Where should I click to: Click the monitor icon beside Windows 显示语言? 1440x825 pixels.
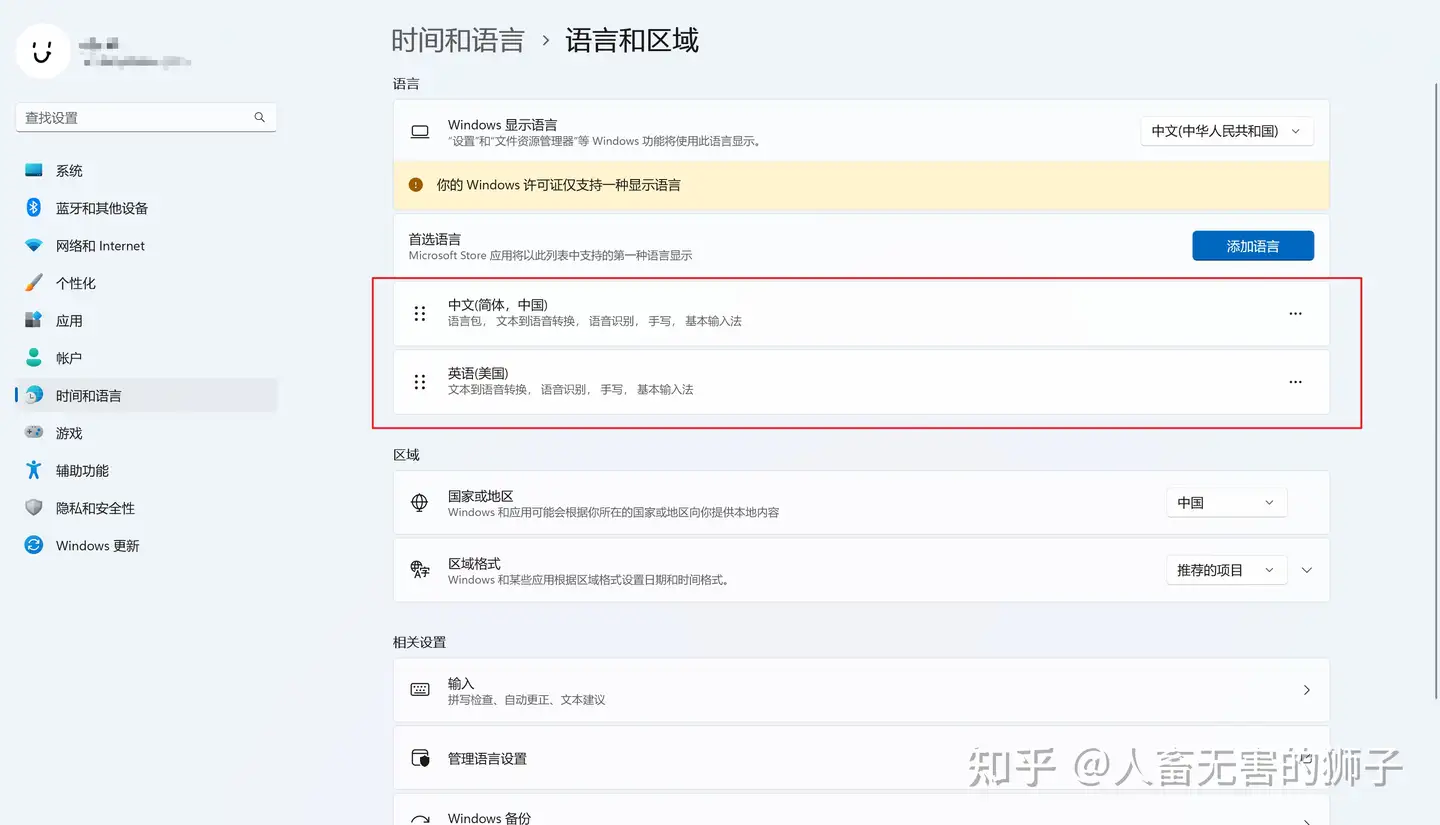pyautogui.click(x=420, y=132)
